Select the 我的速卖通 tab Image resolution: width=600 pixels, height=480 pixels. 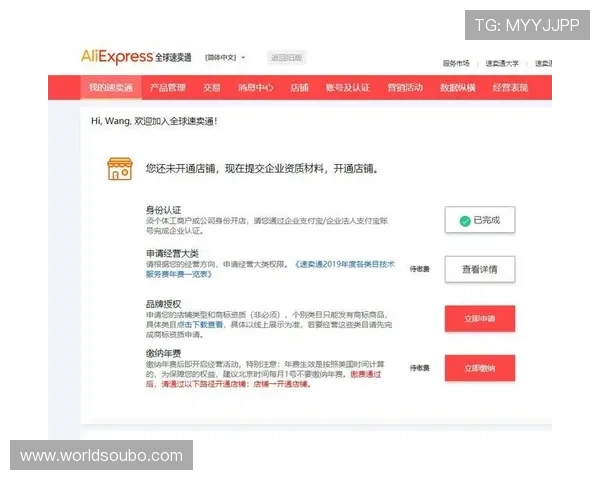click(x=111, y=88)
